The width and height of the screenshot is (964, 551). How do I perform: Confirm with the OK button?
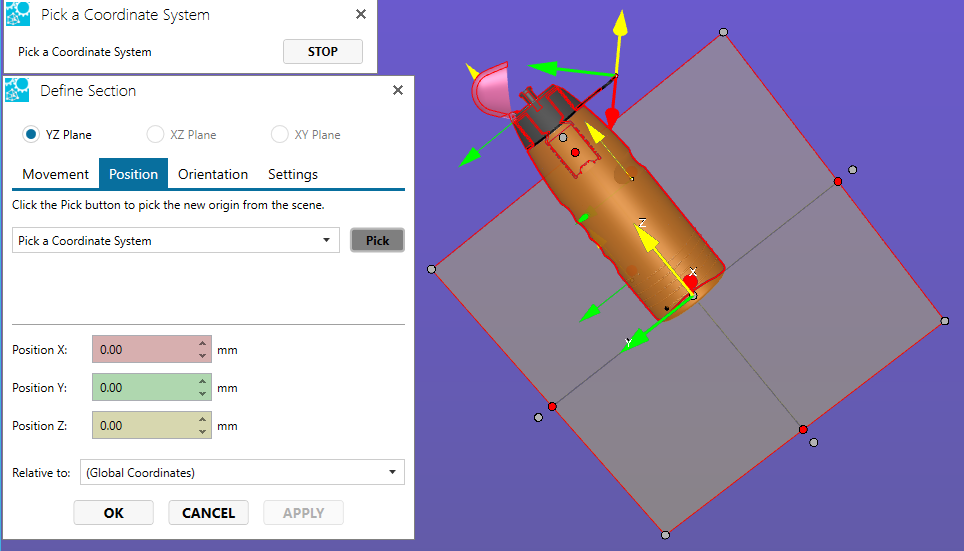point(114,513)
